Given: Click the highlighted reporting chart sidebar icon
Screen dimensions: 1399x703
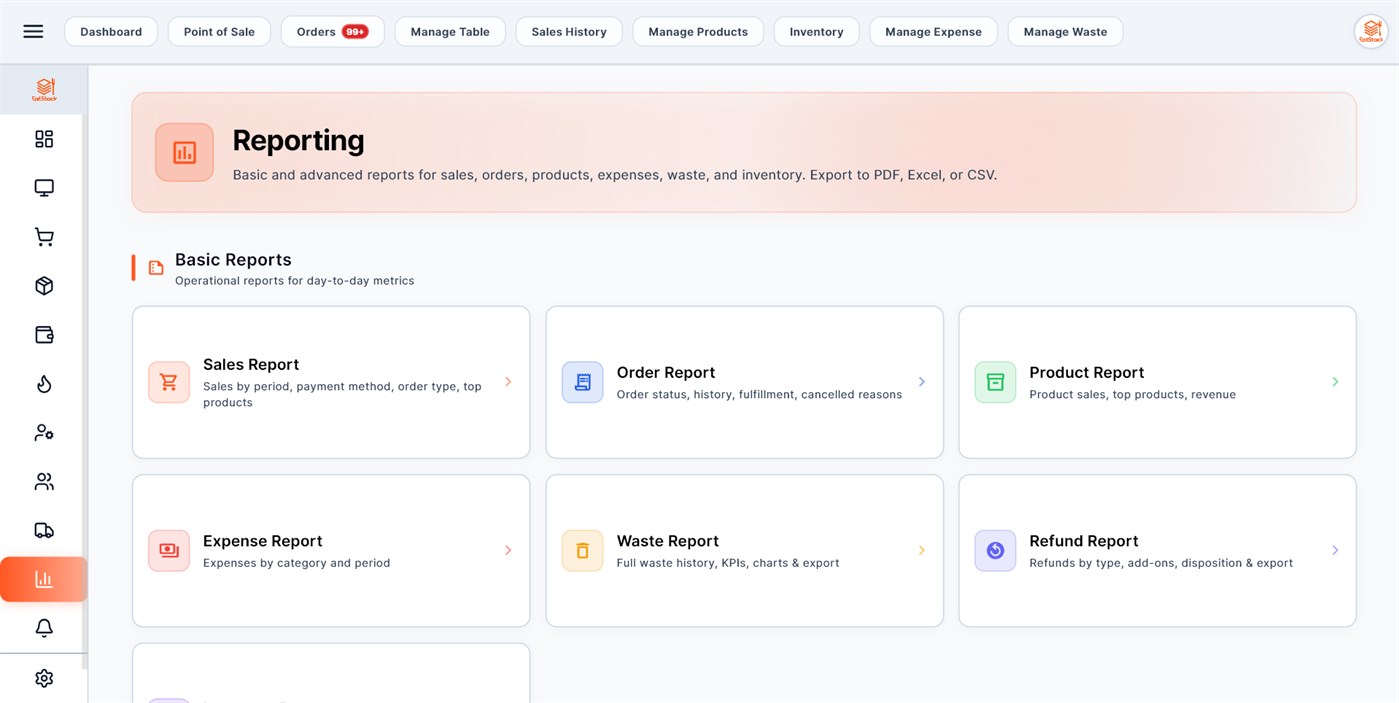Looking at the screenshot, I should pos(44,579).
